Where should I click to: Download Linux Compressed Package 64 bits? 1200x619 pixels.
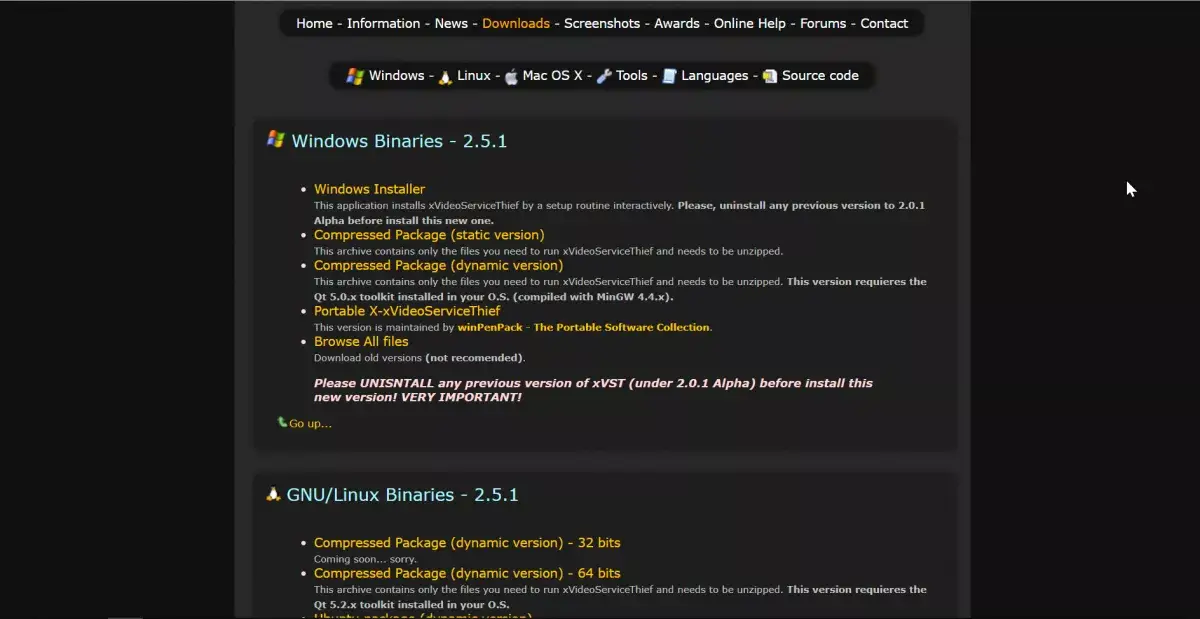pos(467,573)
